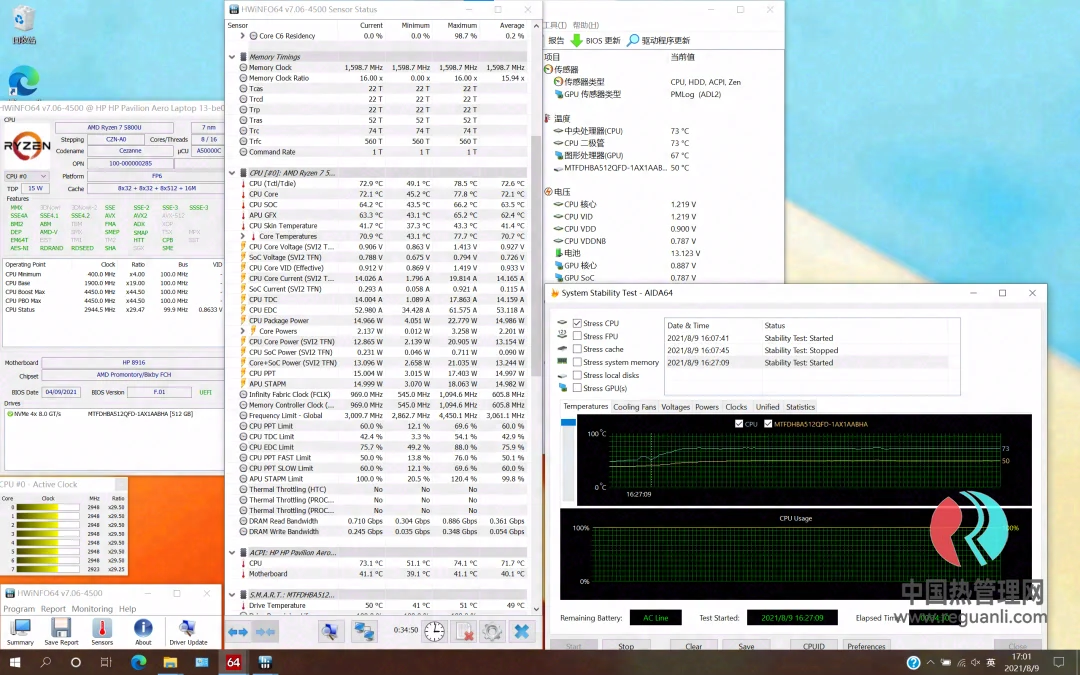Image resolution: width=1080 pixels, height=675 pixels.
Task: Open the notification center icon
Action: pyautogui.click(x=1059, y=663)
